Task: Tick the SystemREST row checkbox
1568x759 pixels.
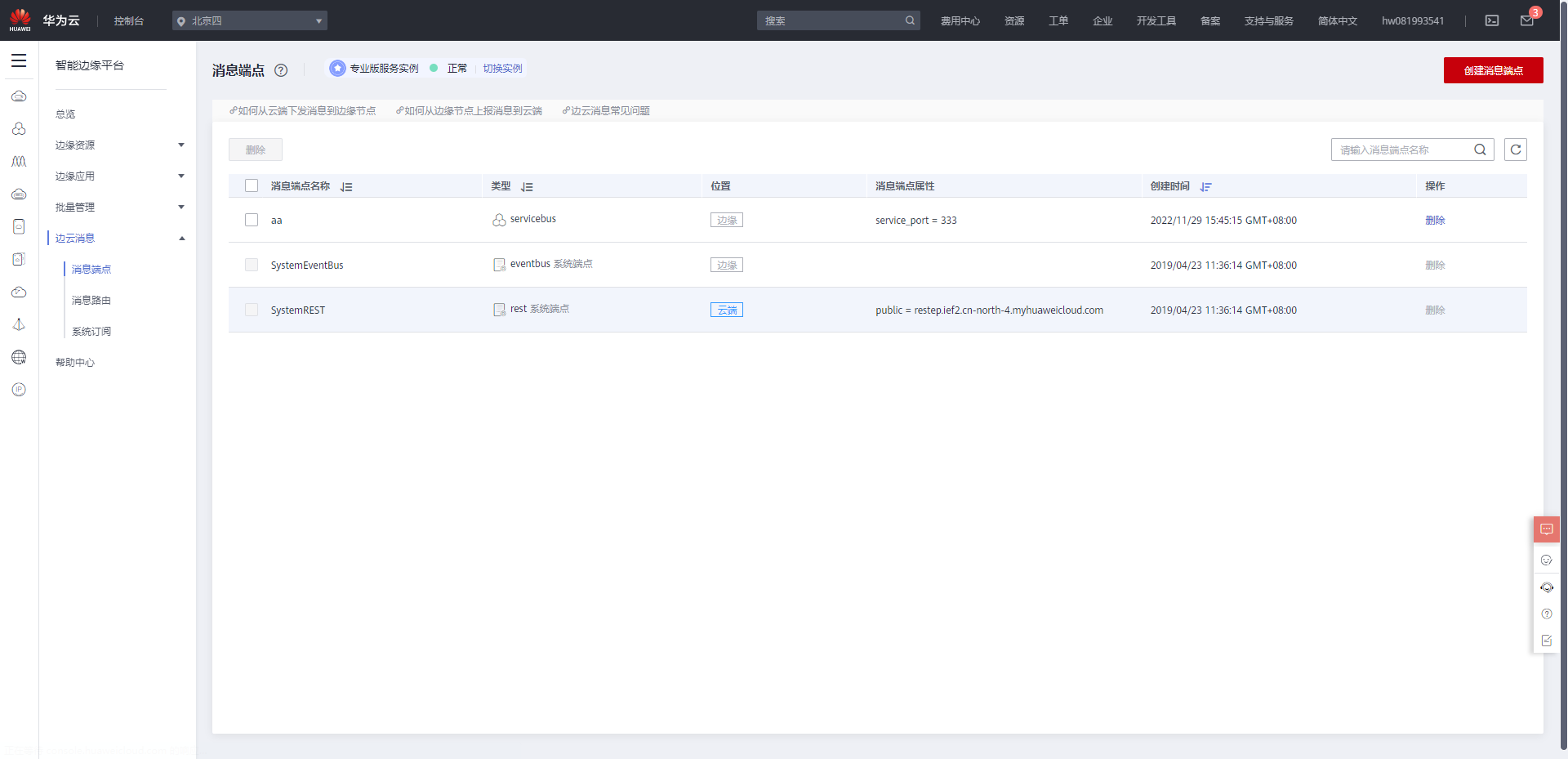Action: (252, 310)
